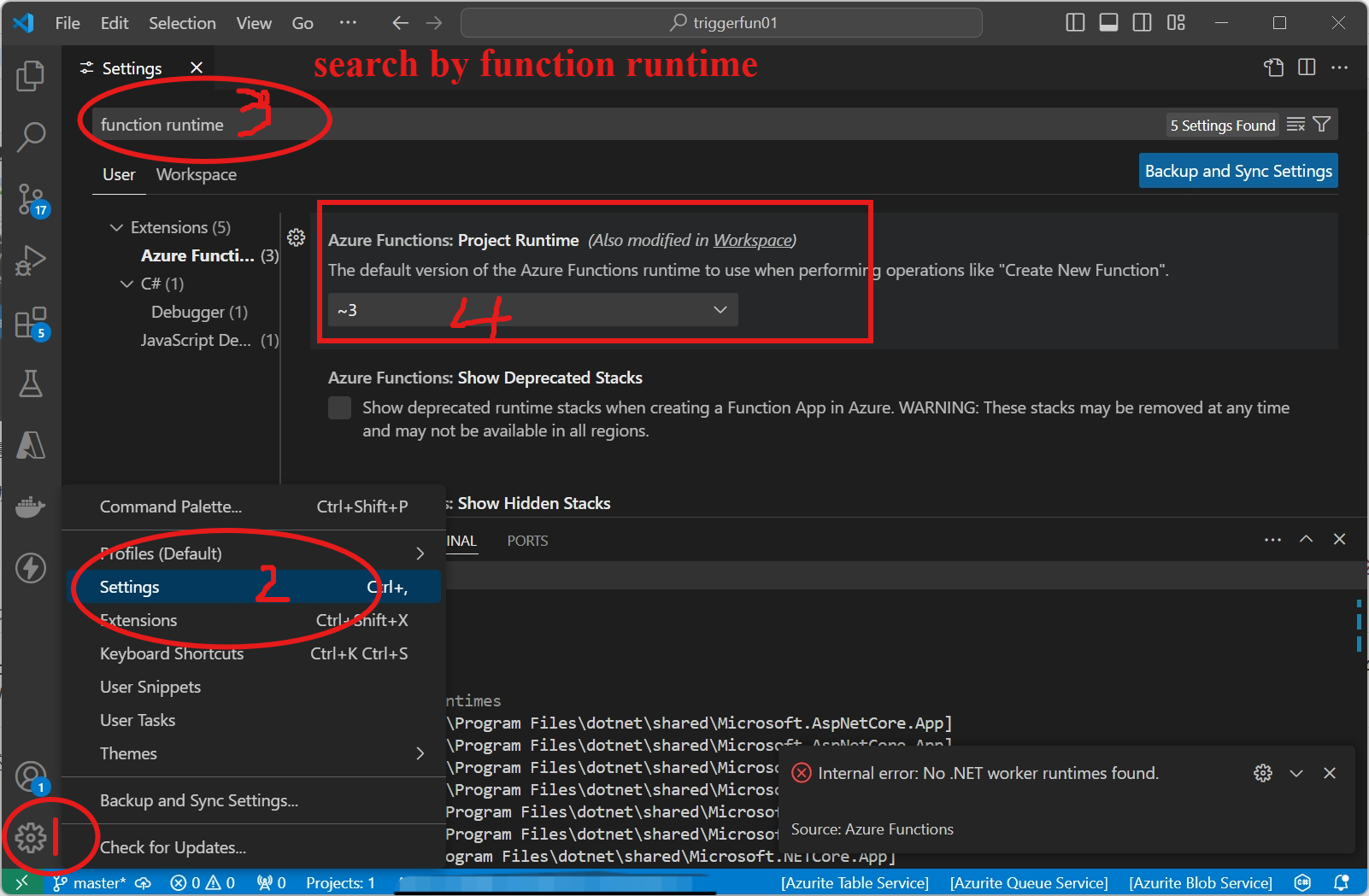Follow the Workspace link in Project Runtime

click(752, 240)
